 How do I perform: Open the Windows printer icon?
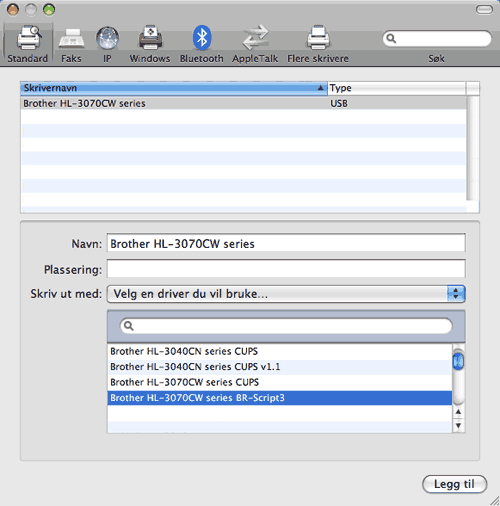(x=150, y=37)
